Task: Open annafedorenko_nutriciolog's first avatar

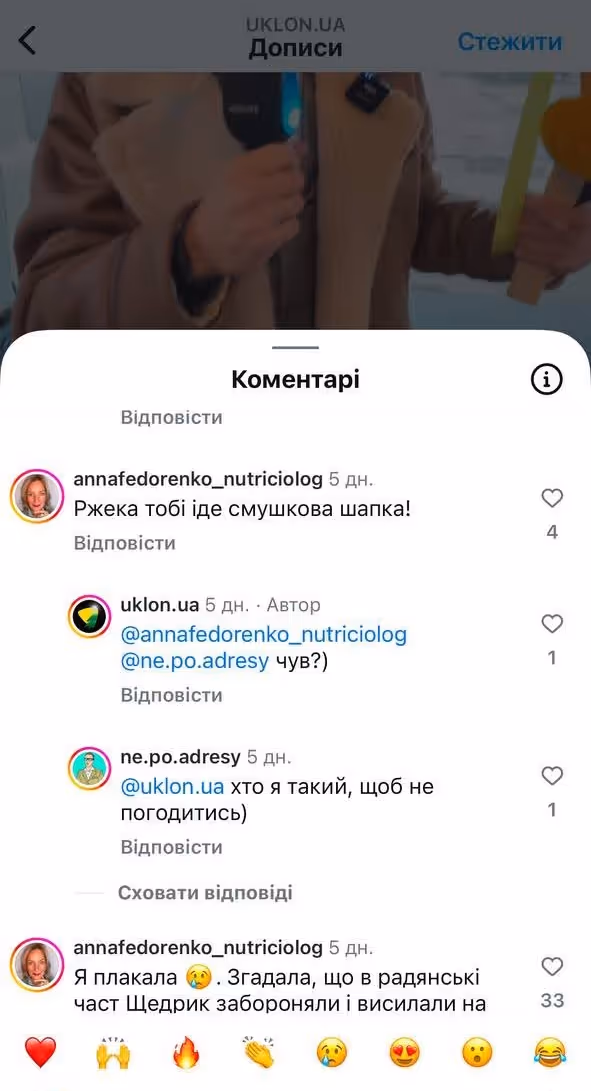Action: pos(37,495)
